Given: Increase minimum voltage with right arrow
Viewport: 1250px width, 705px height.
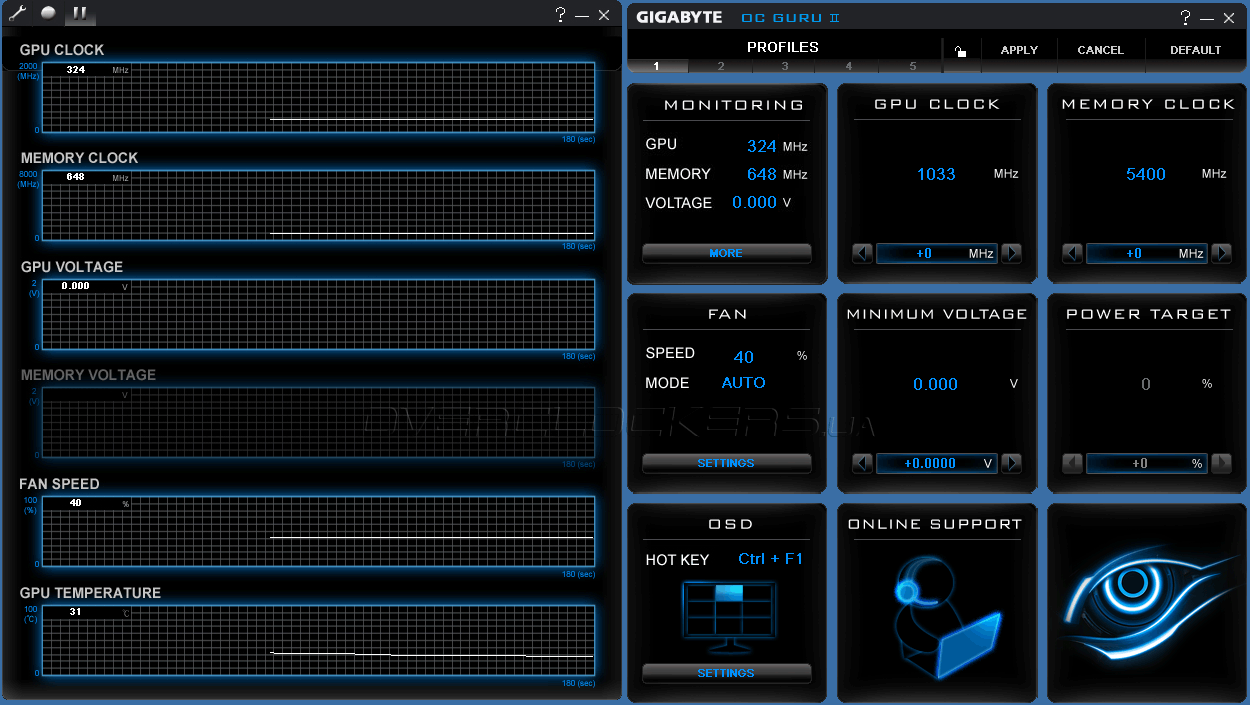Looking at the screenshot, I should pos(1012,463).
